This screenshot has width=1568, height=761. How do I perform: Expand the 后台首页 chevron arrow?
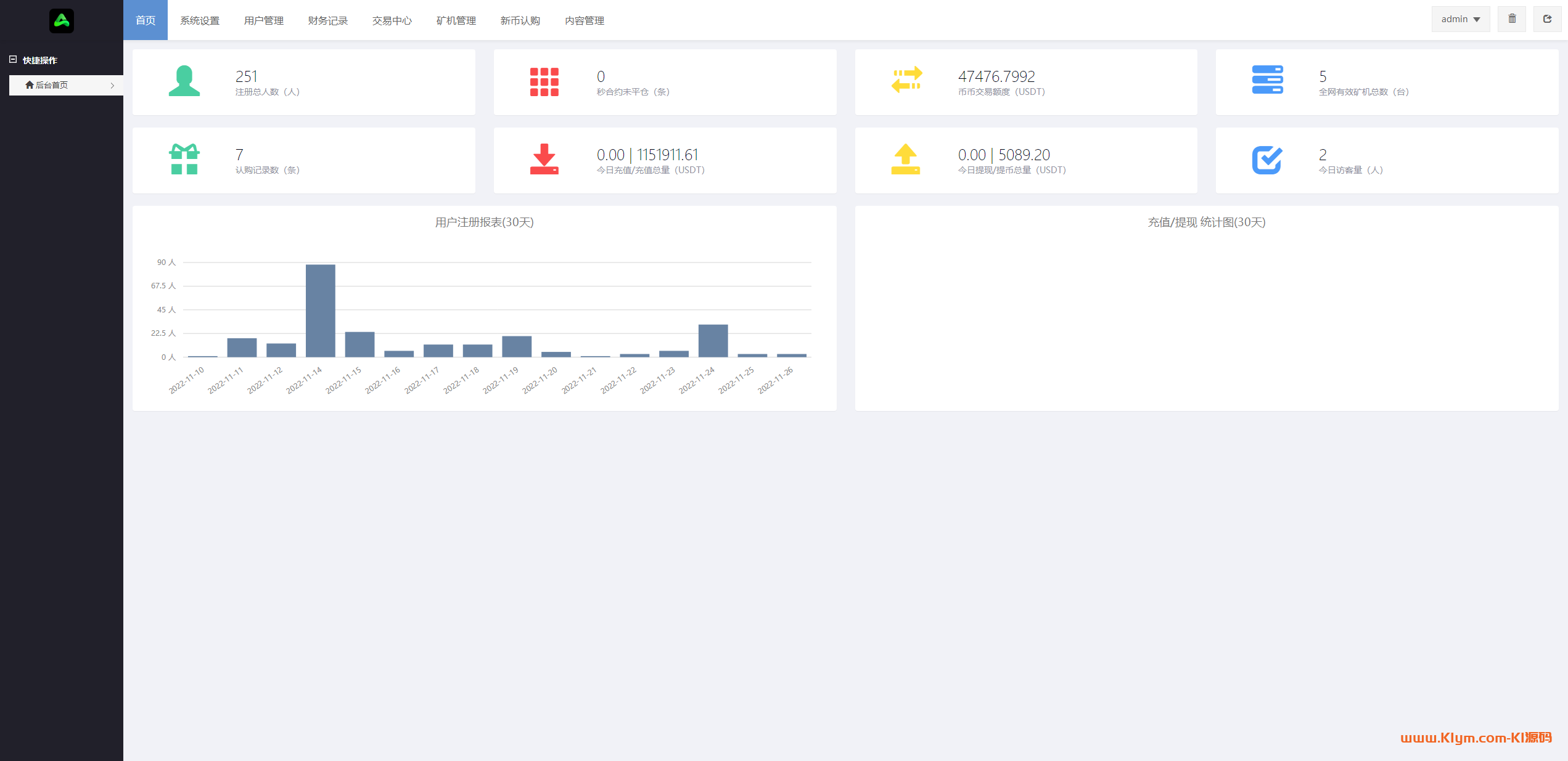click(112, 86)
